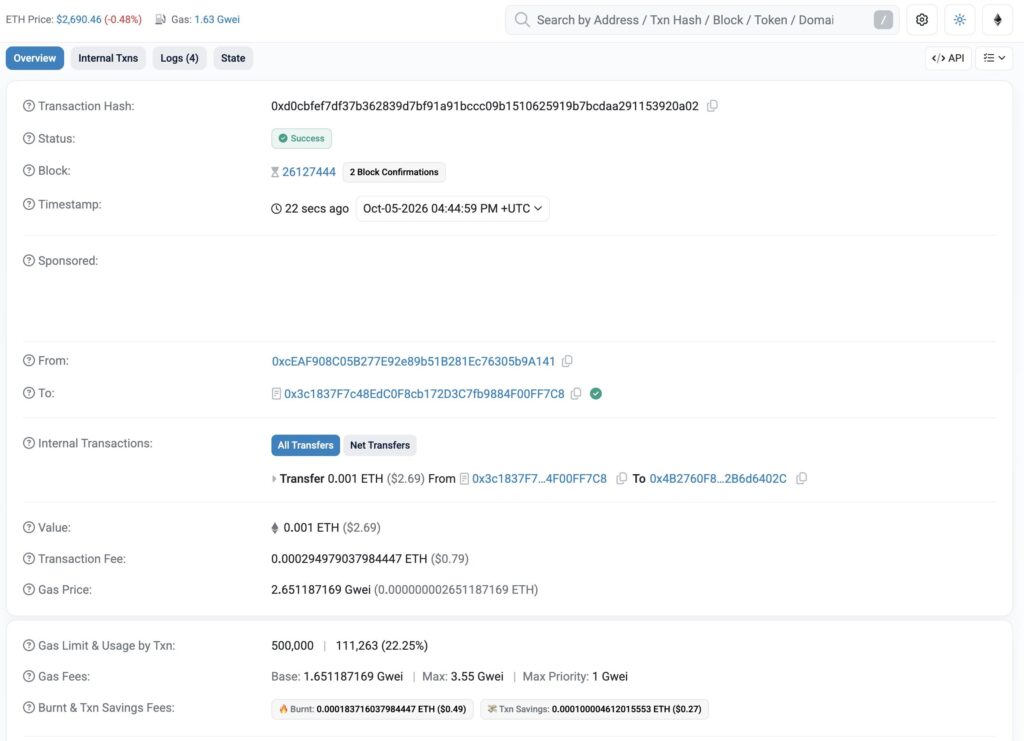Click the contract document icon before To address

[x=276, y=394]
